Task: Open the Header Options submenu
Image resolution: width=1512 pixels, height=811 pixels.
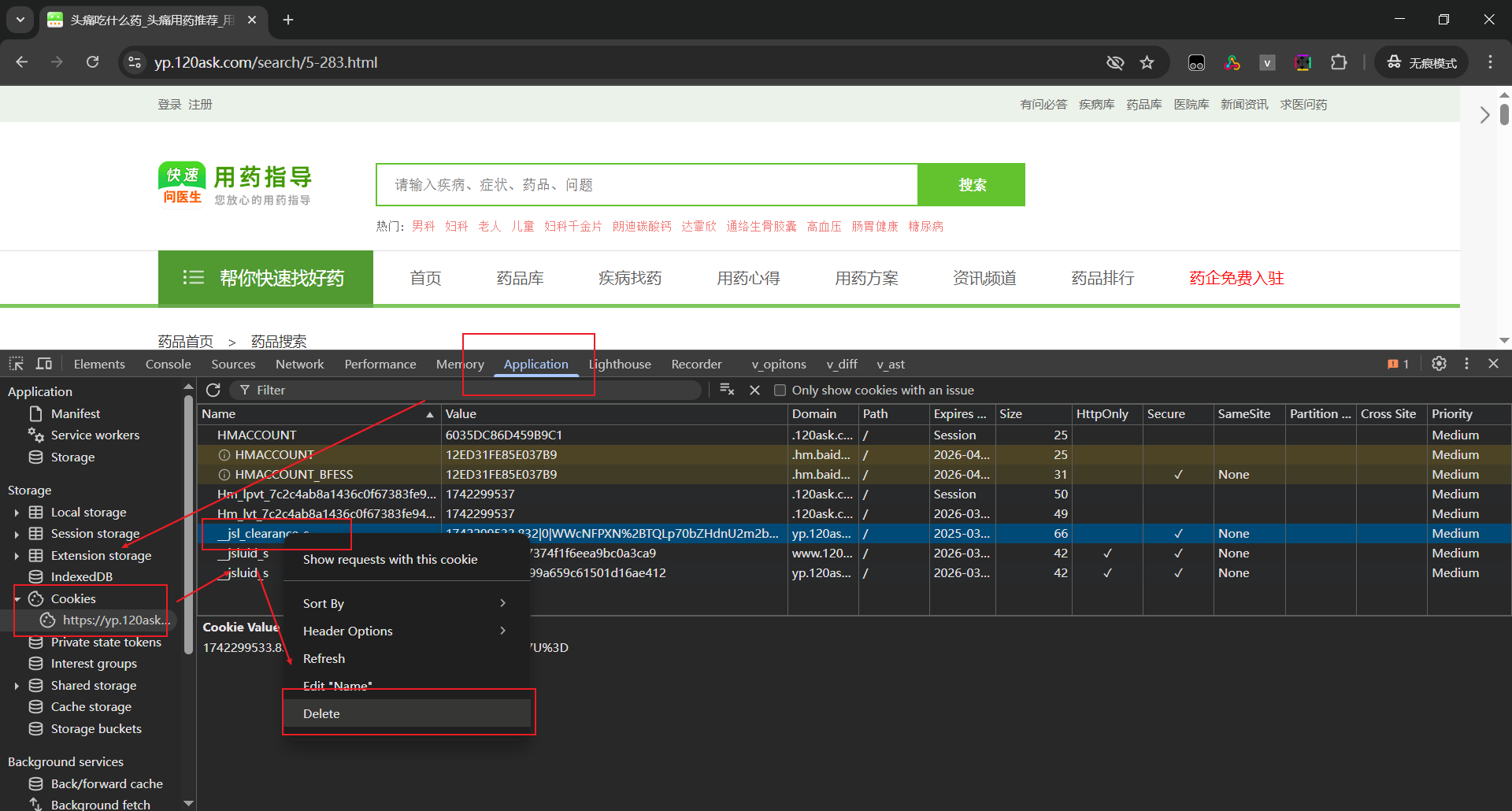Action: pyautogui.click(x=406, y=631)
